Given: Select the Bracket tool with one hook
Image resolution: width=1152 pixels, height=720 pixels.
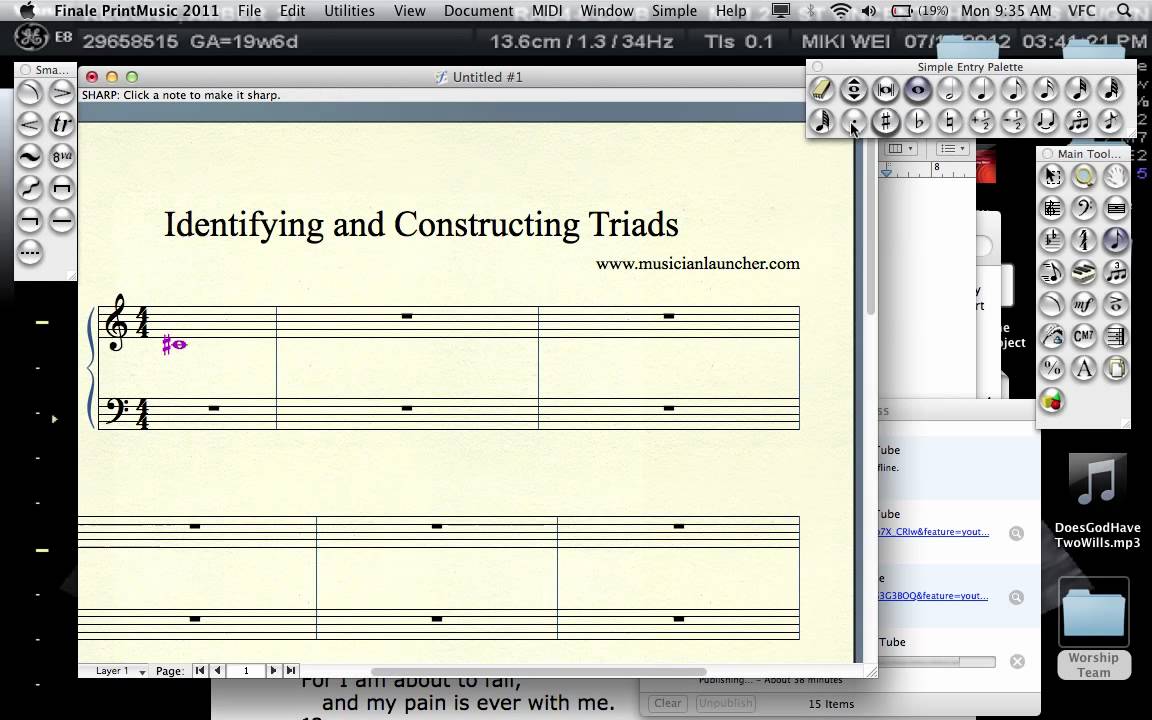Looking at the screenshot, I should point(29,220).
